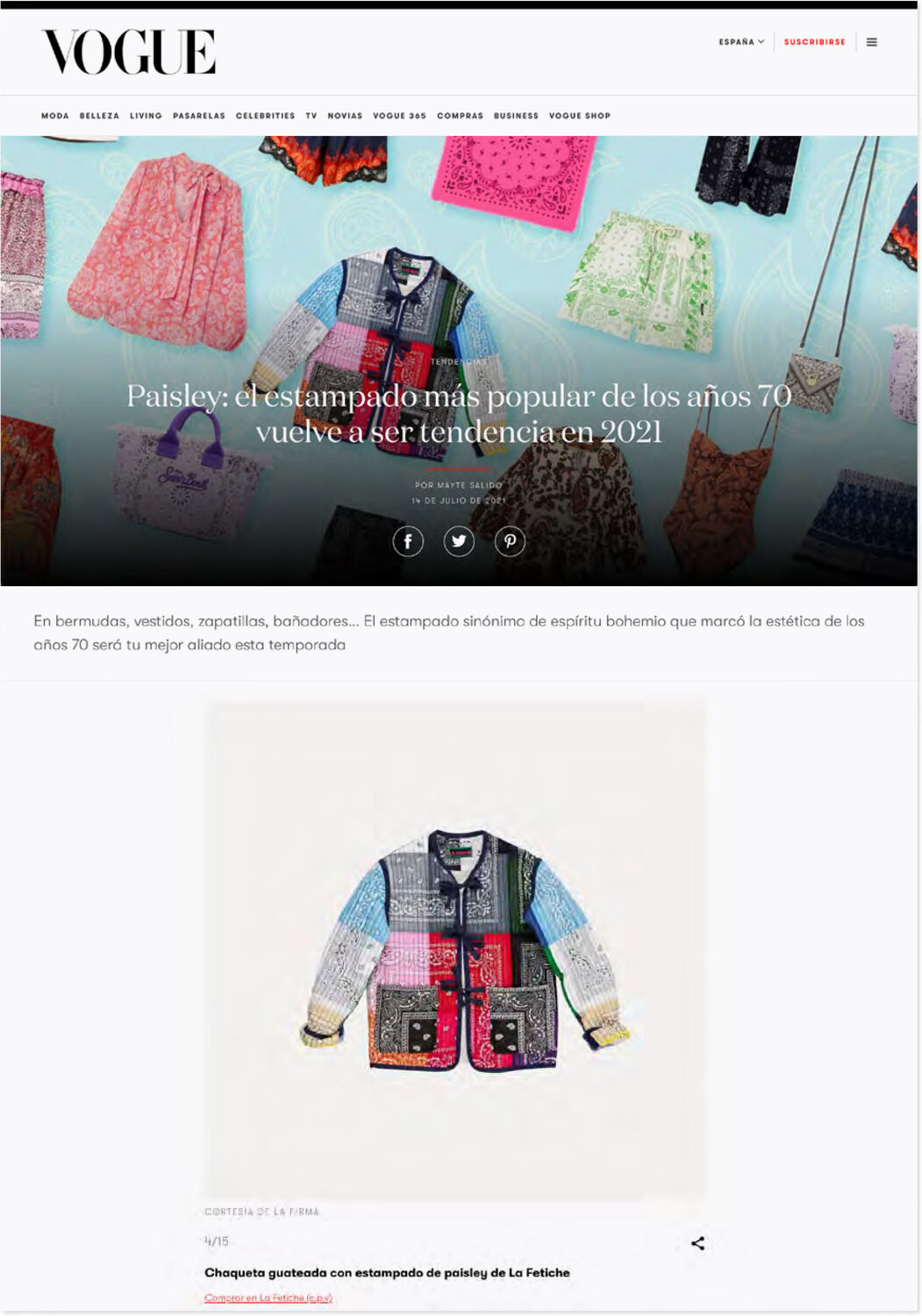
Task: Expand the España country dropdown
Action: pyautogui.click(x=741, y=42)
